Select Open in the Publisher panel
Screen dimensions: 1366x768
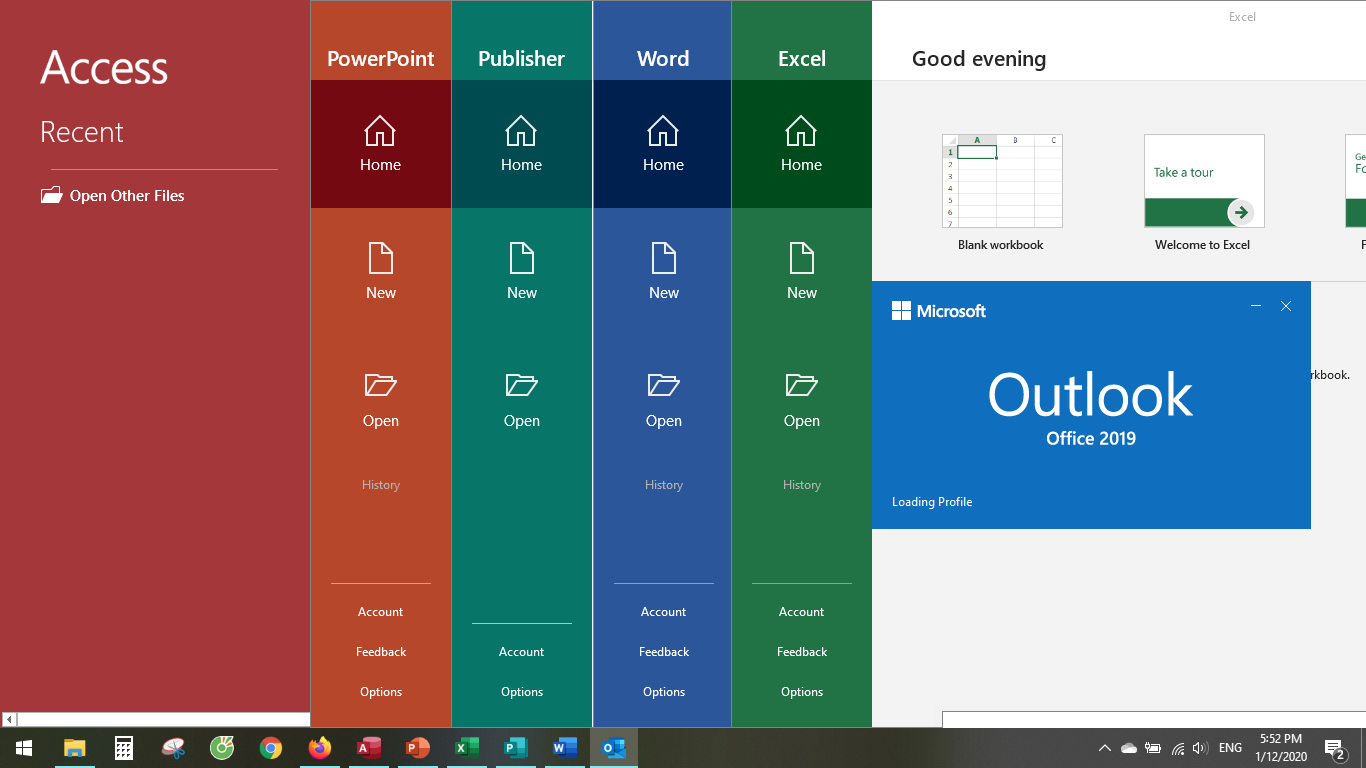coord(521,400)
